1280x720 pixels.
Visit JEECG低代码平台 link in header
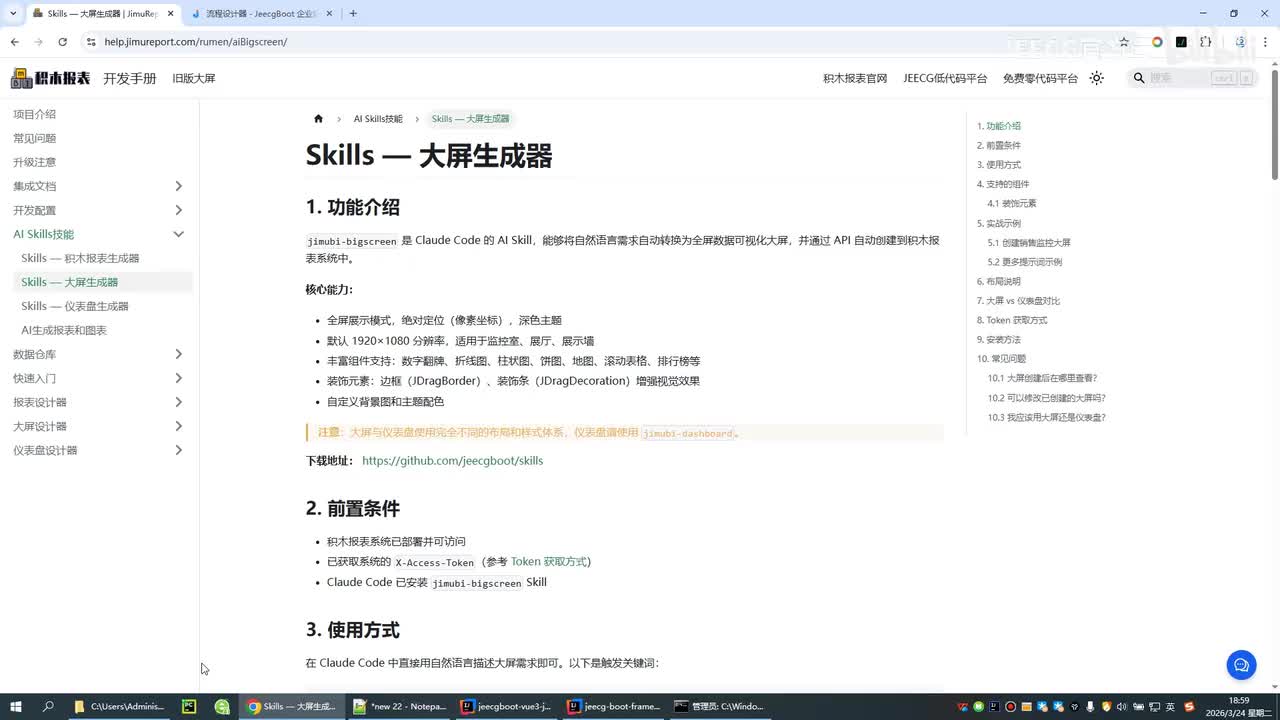pyautogui.click(x=945, y=78)
